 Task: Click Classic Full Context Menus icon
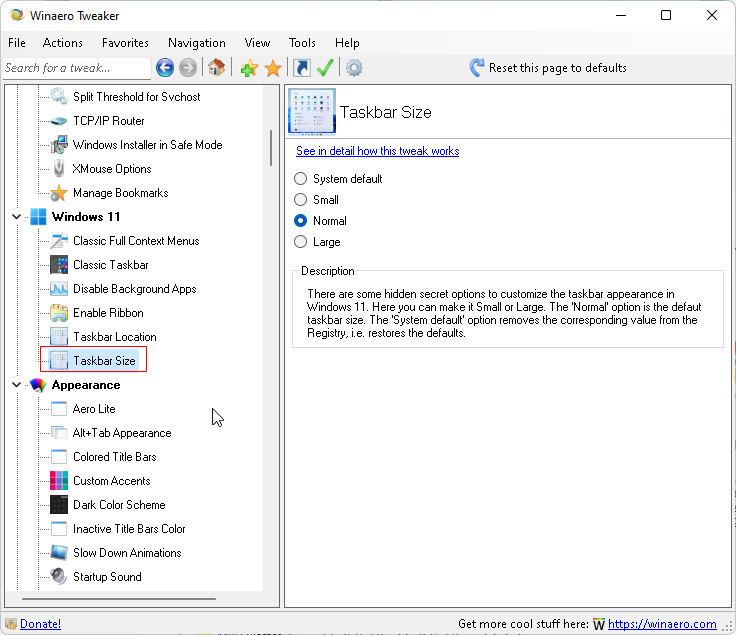coord(59,241)
